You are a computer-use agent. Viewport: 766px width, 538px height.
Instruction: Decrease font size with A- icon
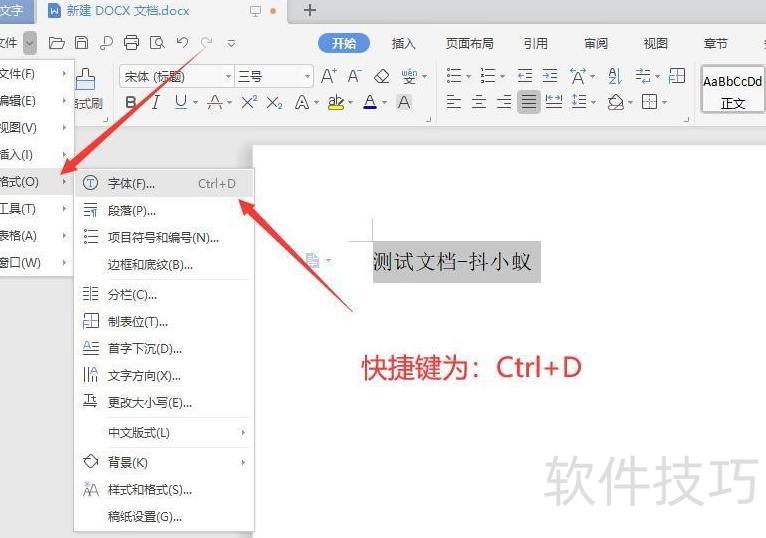(354, 76)
